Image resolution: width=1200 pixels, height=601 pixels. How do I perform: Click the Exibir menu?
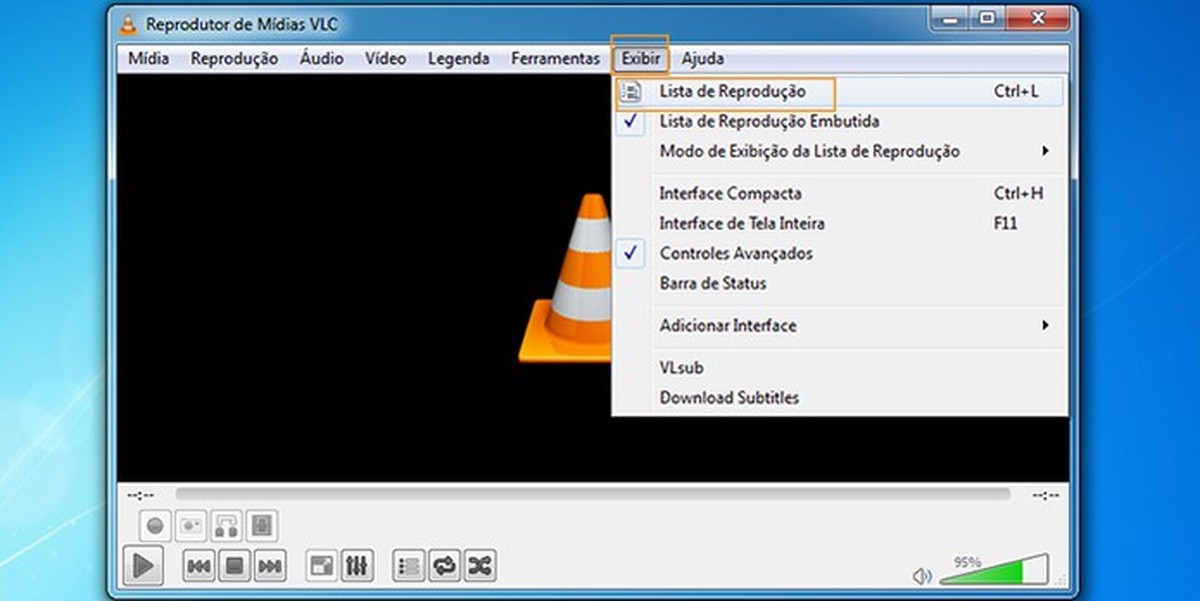click(x=640, y=58)
